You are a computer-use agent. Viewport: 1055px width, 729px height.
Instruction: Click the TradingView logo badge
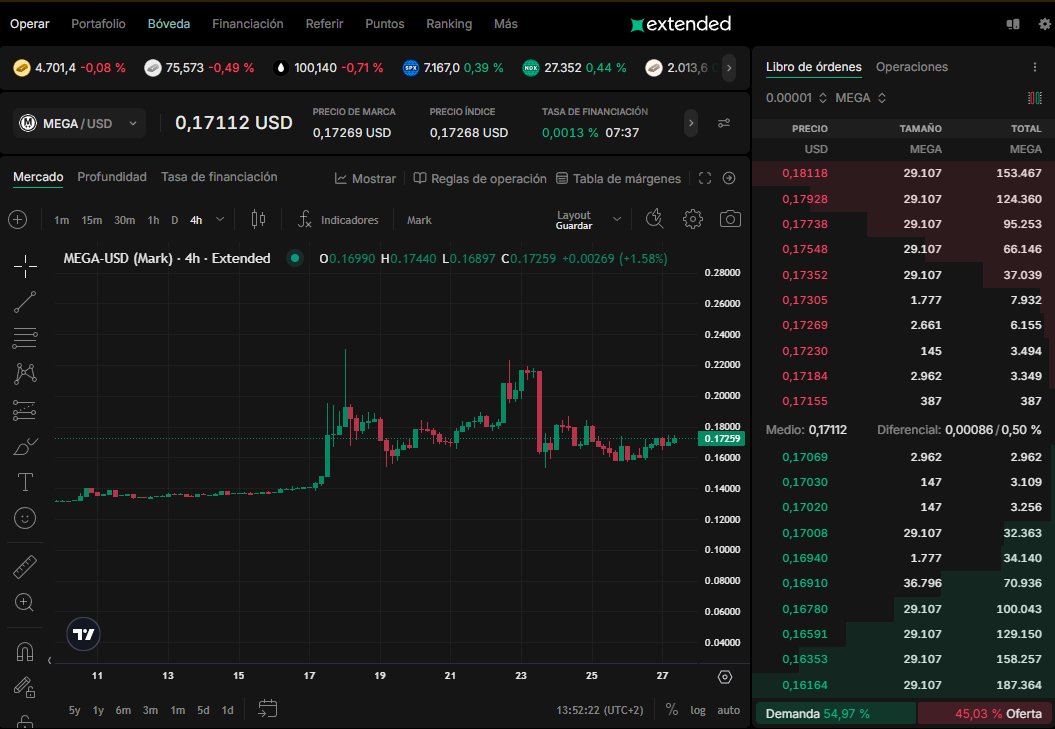click(83, 634)
